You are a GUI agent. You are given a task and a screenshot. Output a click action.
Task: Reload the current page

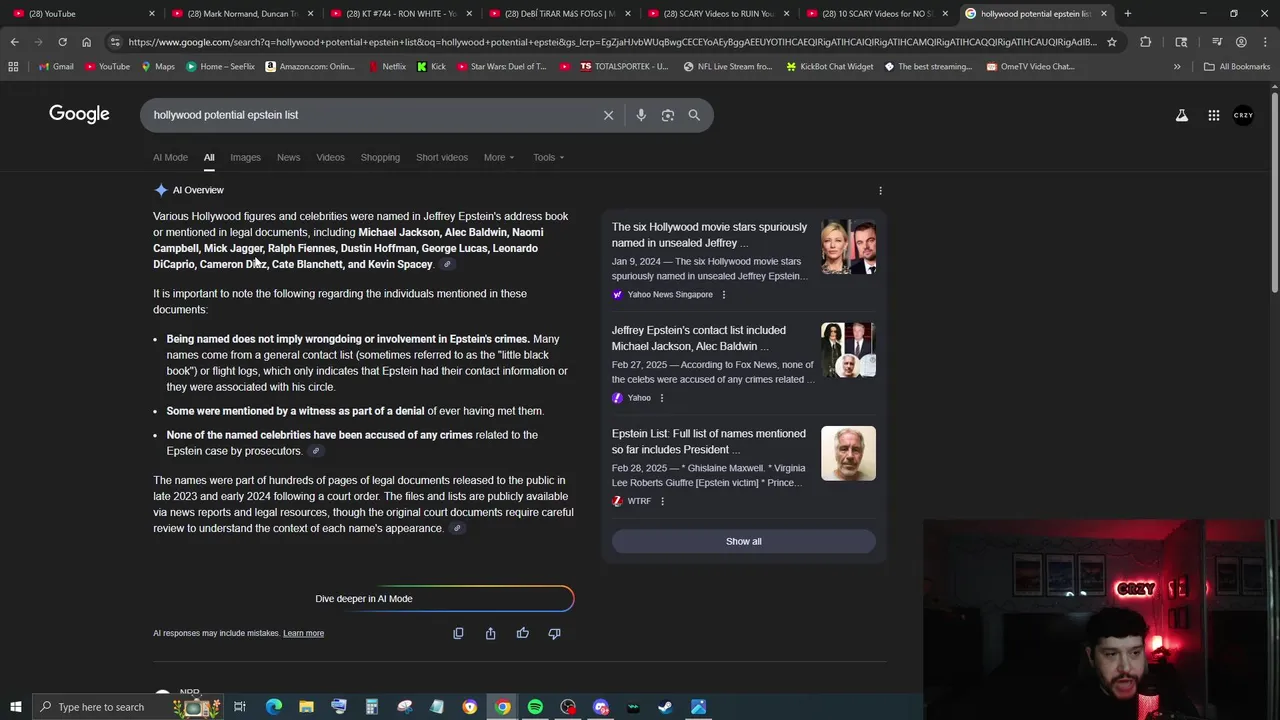(62, 42)
